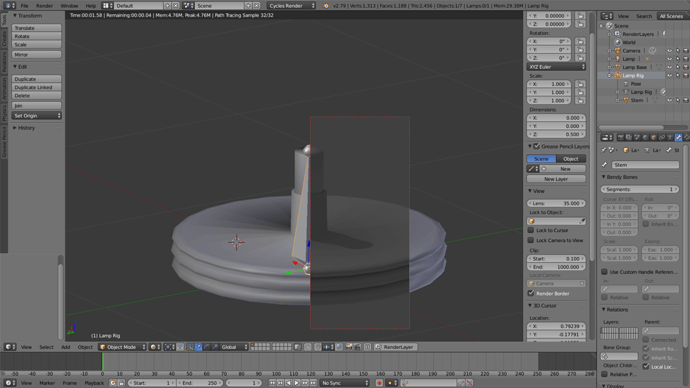Open the Object Mode dropdown
This screenshot has width=690, height=388.
click(122, 347)
